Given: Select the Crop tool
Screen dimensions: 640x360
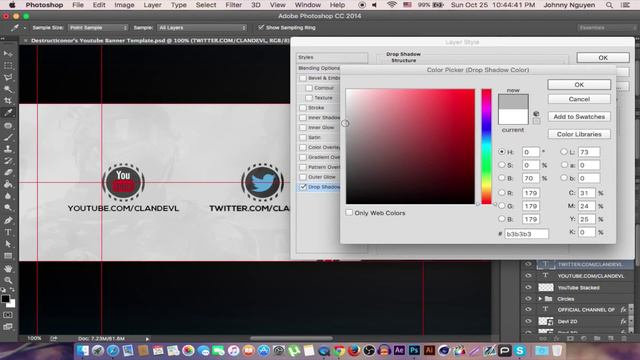Looking at the screenshot, I should [8, 101].
